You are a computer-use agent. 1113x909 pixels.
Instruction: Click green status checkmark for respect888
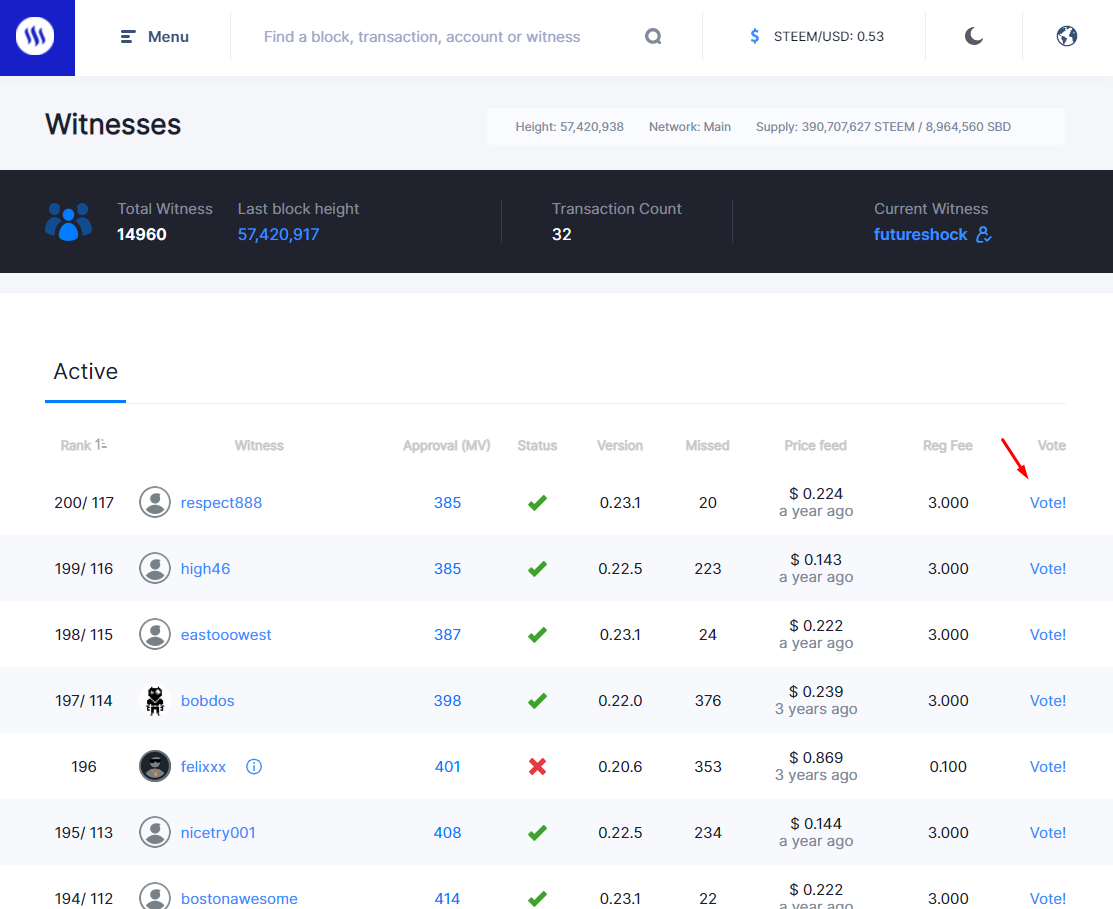537,502
